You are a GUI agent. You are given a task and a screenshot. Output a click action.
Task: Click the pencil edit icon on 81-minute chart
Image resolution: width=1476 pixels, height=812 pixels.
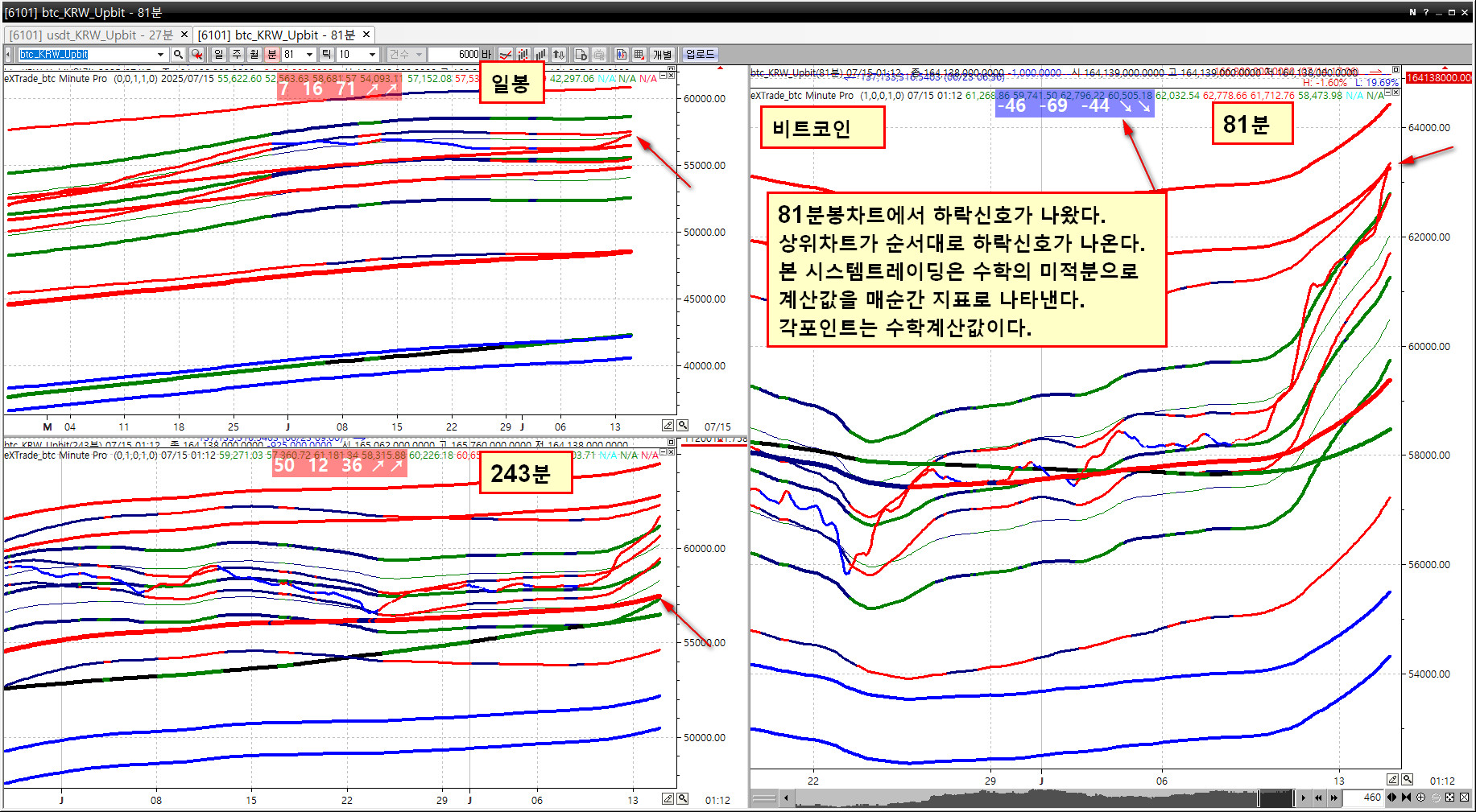click(x=1392, y=779)
